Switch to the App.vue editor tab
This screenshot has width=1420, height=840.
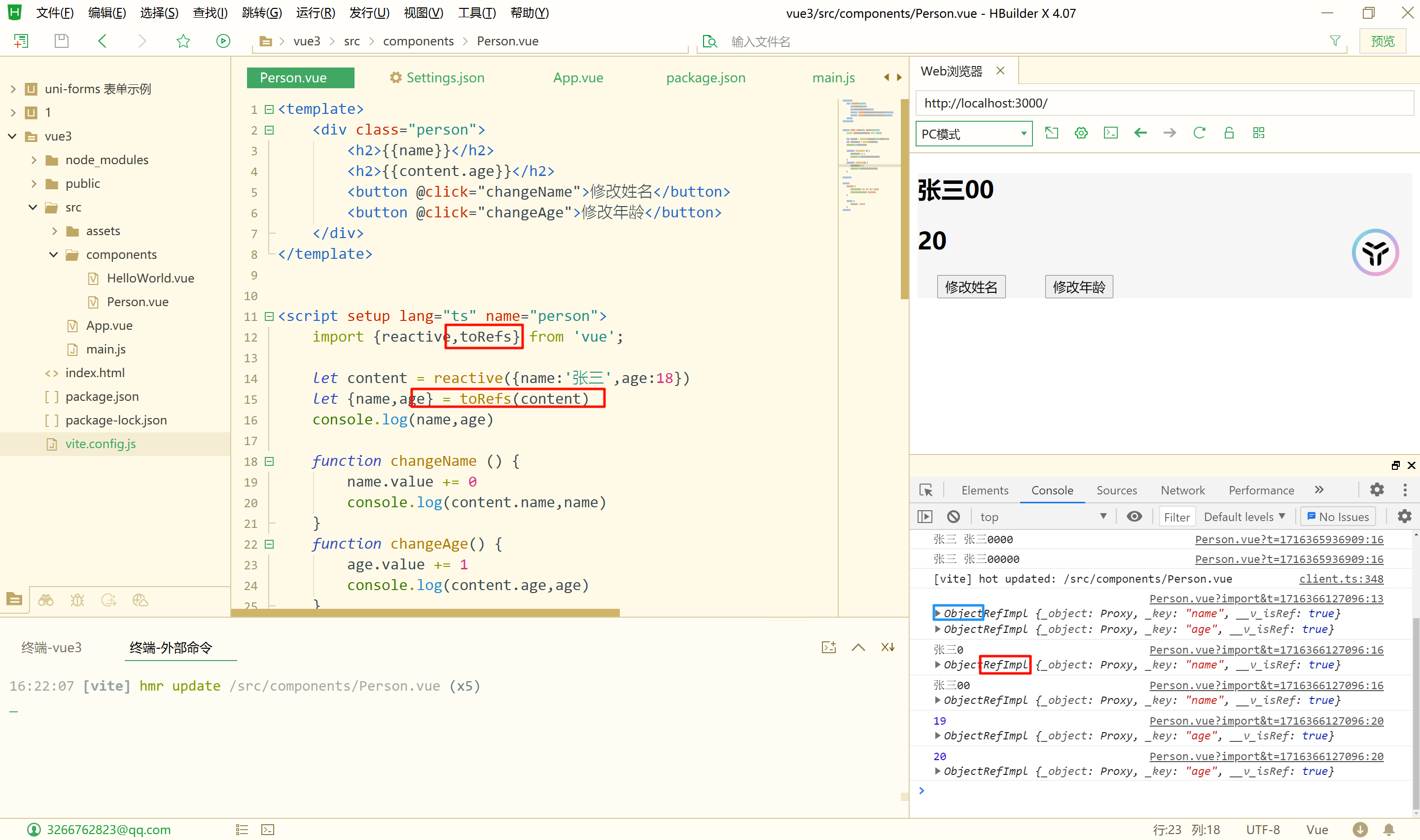coord(578,77)
